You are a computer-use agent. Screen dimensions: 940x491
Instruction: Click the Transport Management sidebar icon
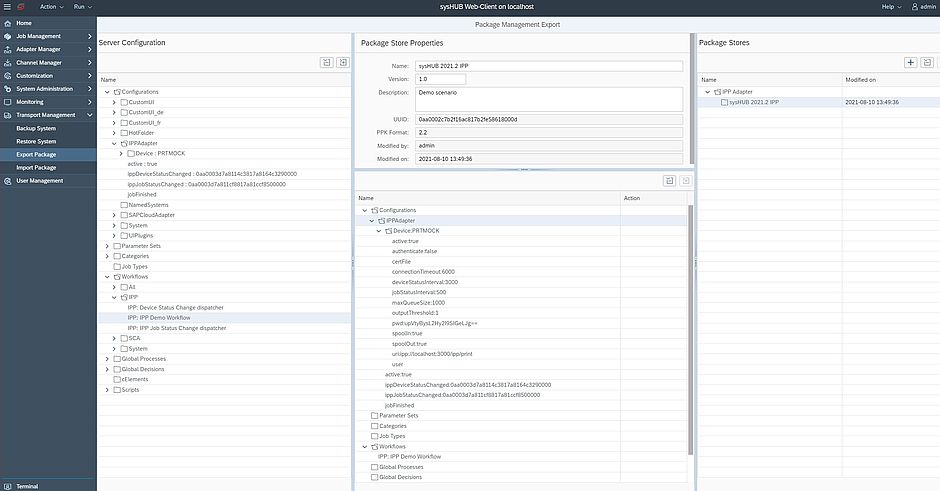[8, 115]
